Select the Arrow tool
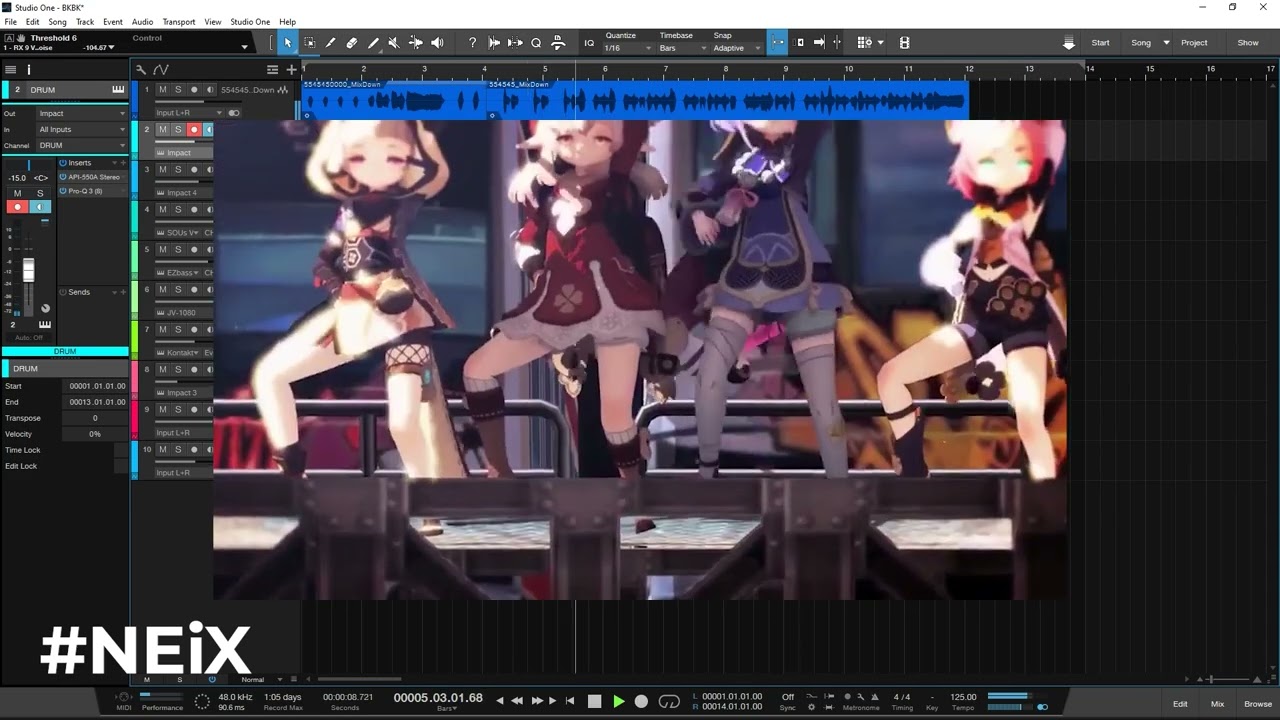1280x720 pixels. click(288, 43)
